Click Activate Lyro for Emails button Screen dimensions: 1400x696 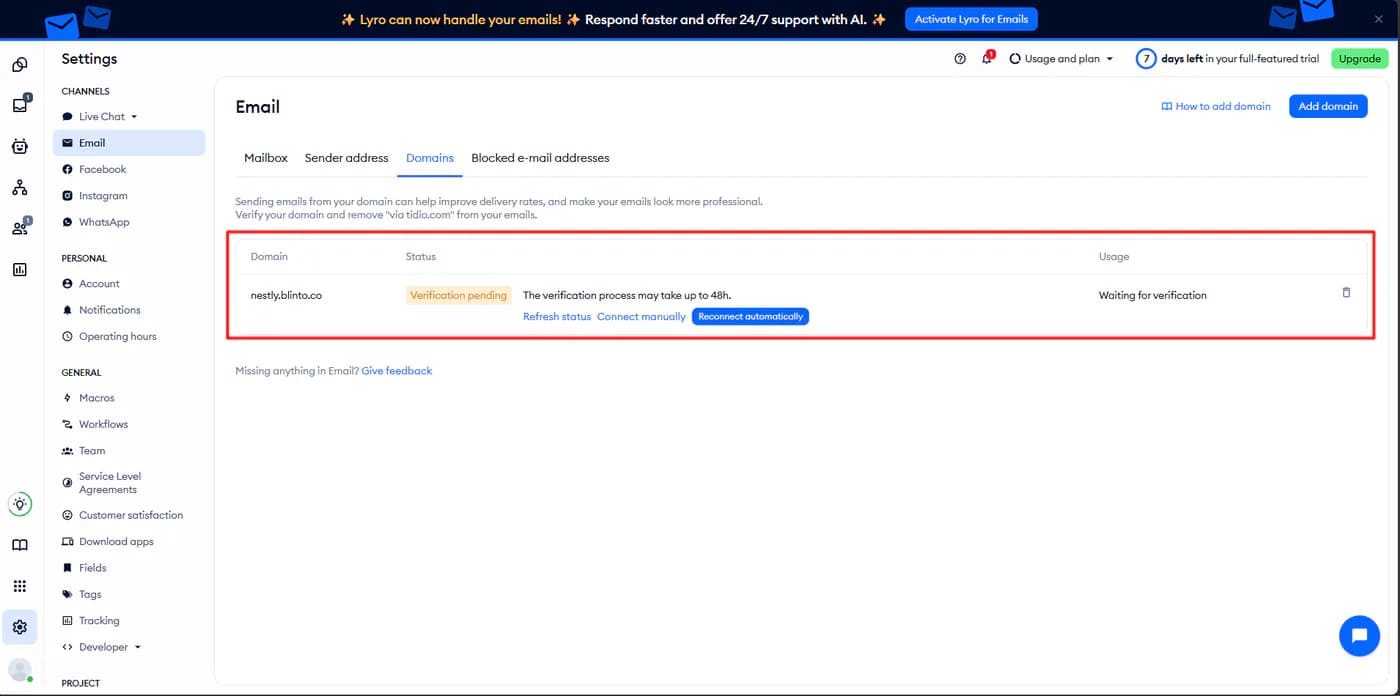971,19
